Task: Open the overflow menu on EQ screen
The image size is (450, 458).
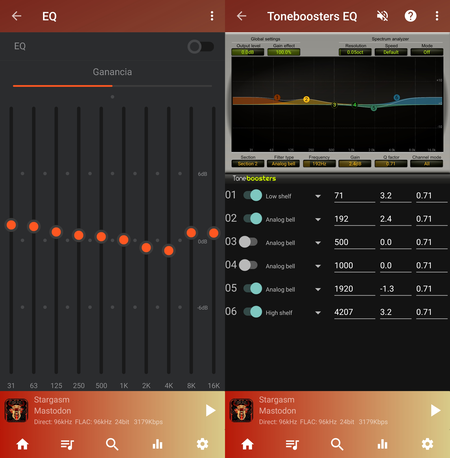Action: [212, 16]
